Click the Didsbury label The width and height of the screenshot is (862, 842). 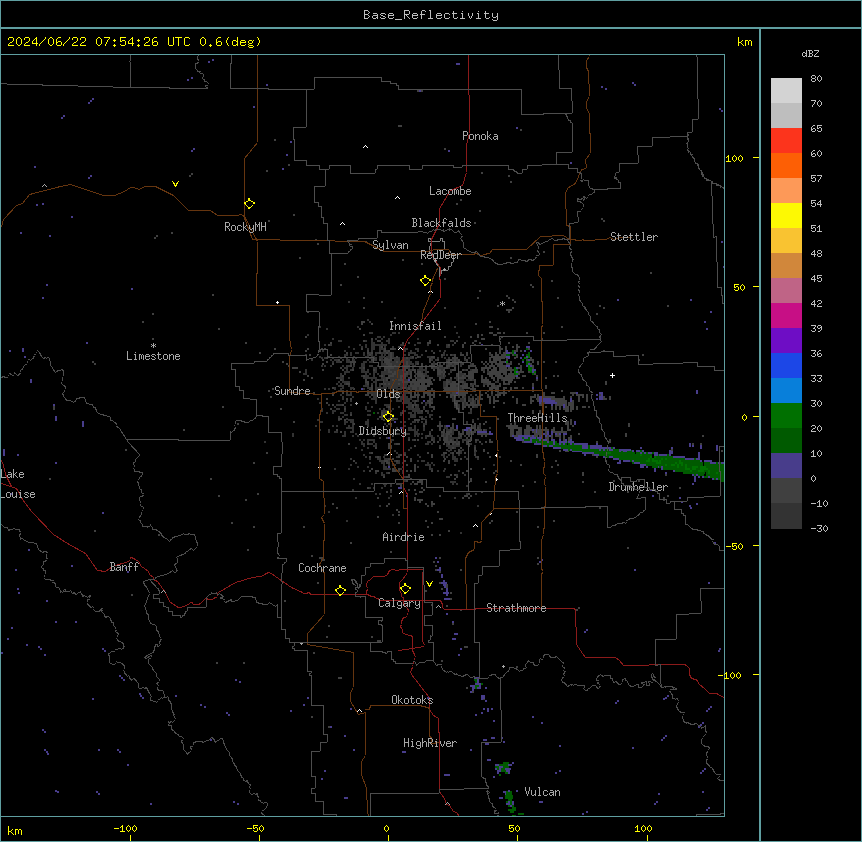[x=383, y=431]
